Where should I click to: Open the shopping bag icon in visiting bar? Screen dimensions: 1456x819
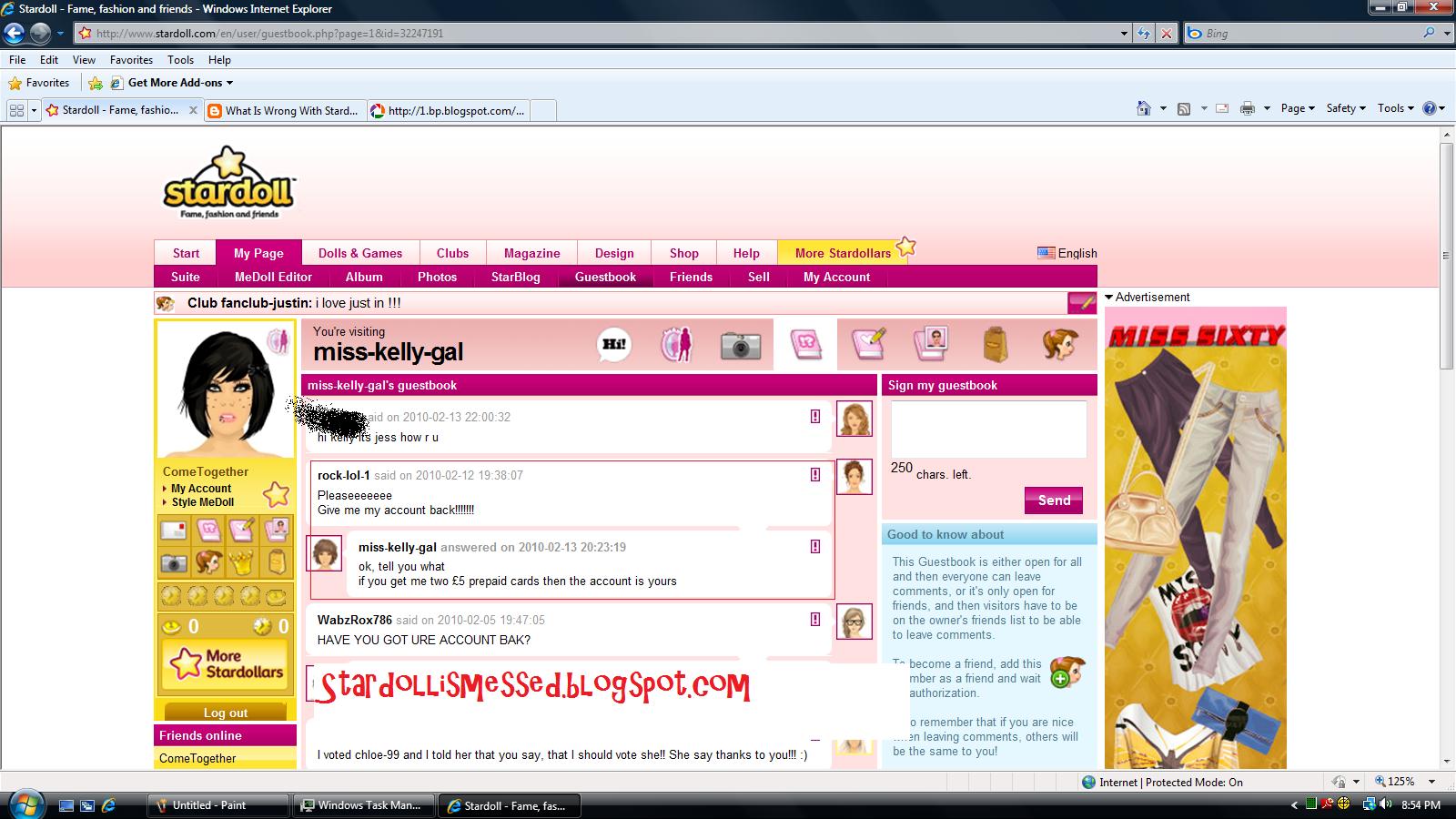click(x=996, y=344)
